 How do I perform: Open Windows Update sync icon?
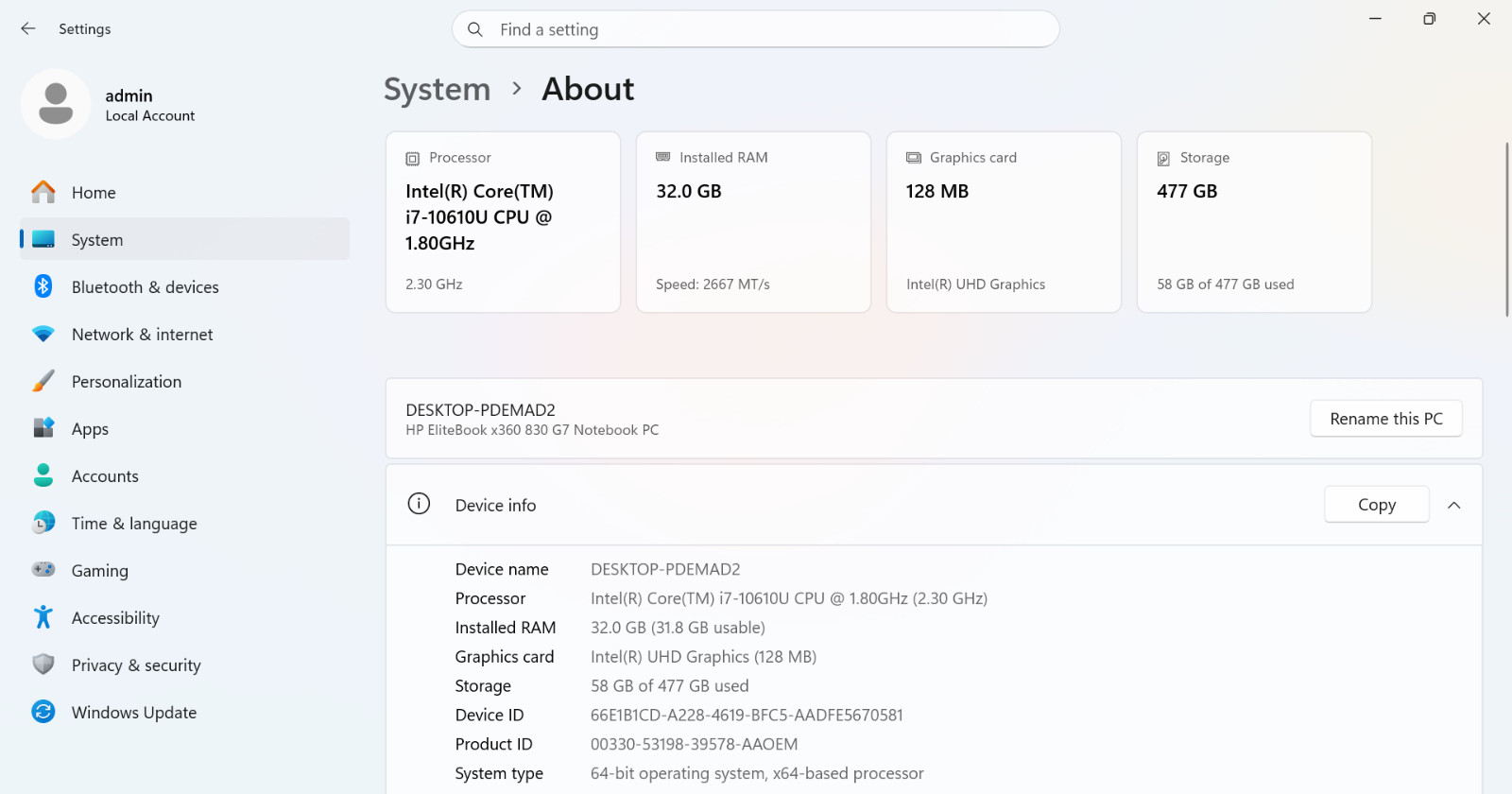pos(43,712)
